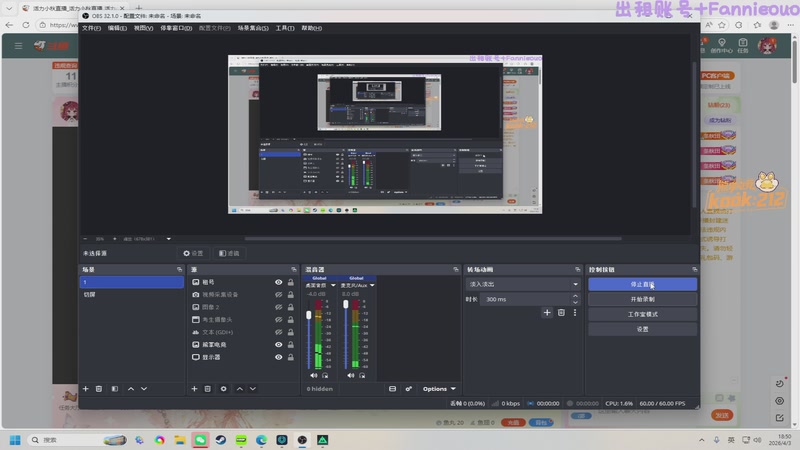Toggle the lock on the display capture source
This screenshot has width=800, height=450.
(x=290, y=357)
